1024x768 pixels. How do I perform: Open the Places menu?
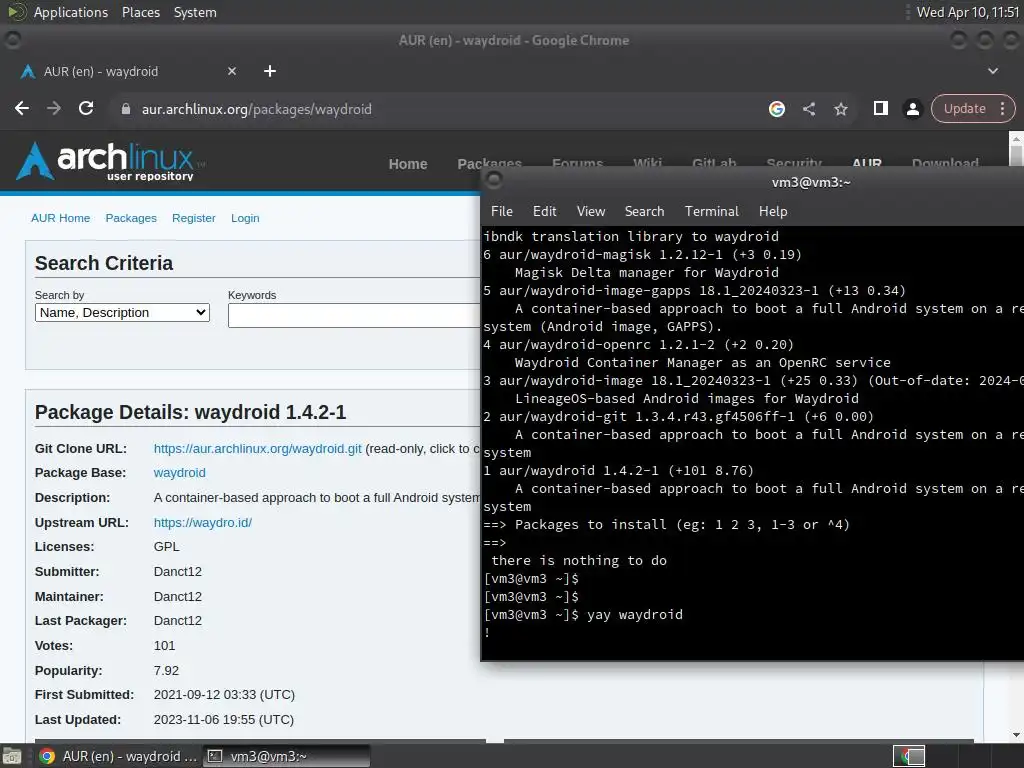coord(141,12)
